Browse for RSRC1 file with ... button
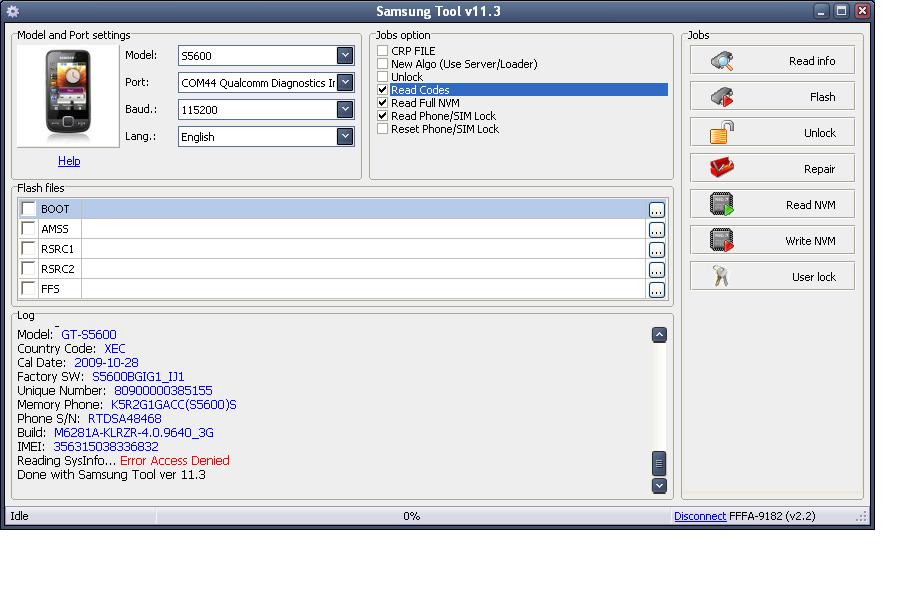Viewport: 910px width, 591px height. [656, 250]
